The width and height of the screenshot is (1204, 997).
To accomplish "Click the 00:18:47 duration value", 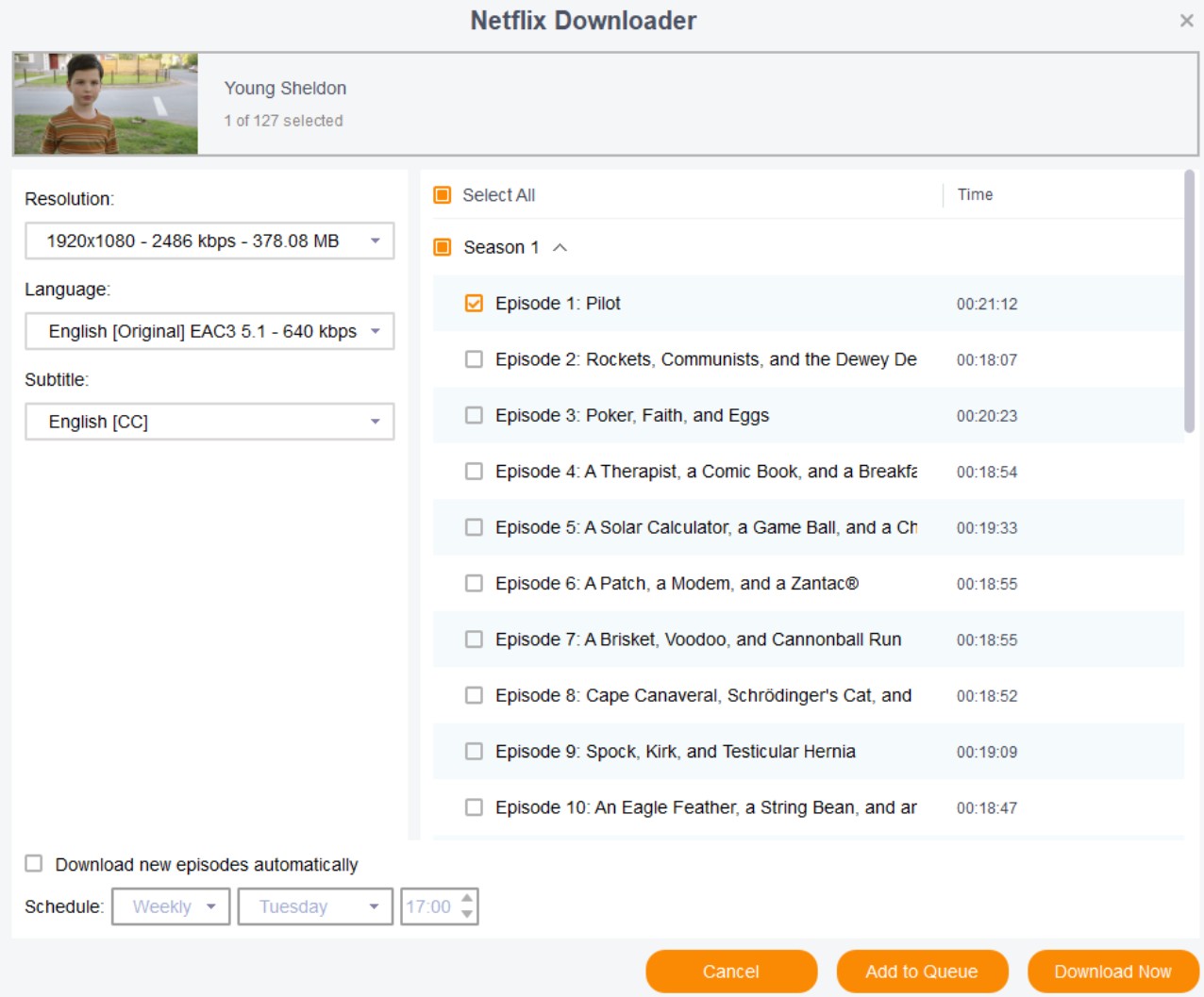I will [987, 808].
